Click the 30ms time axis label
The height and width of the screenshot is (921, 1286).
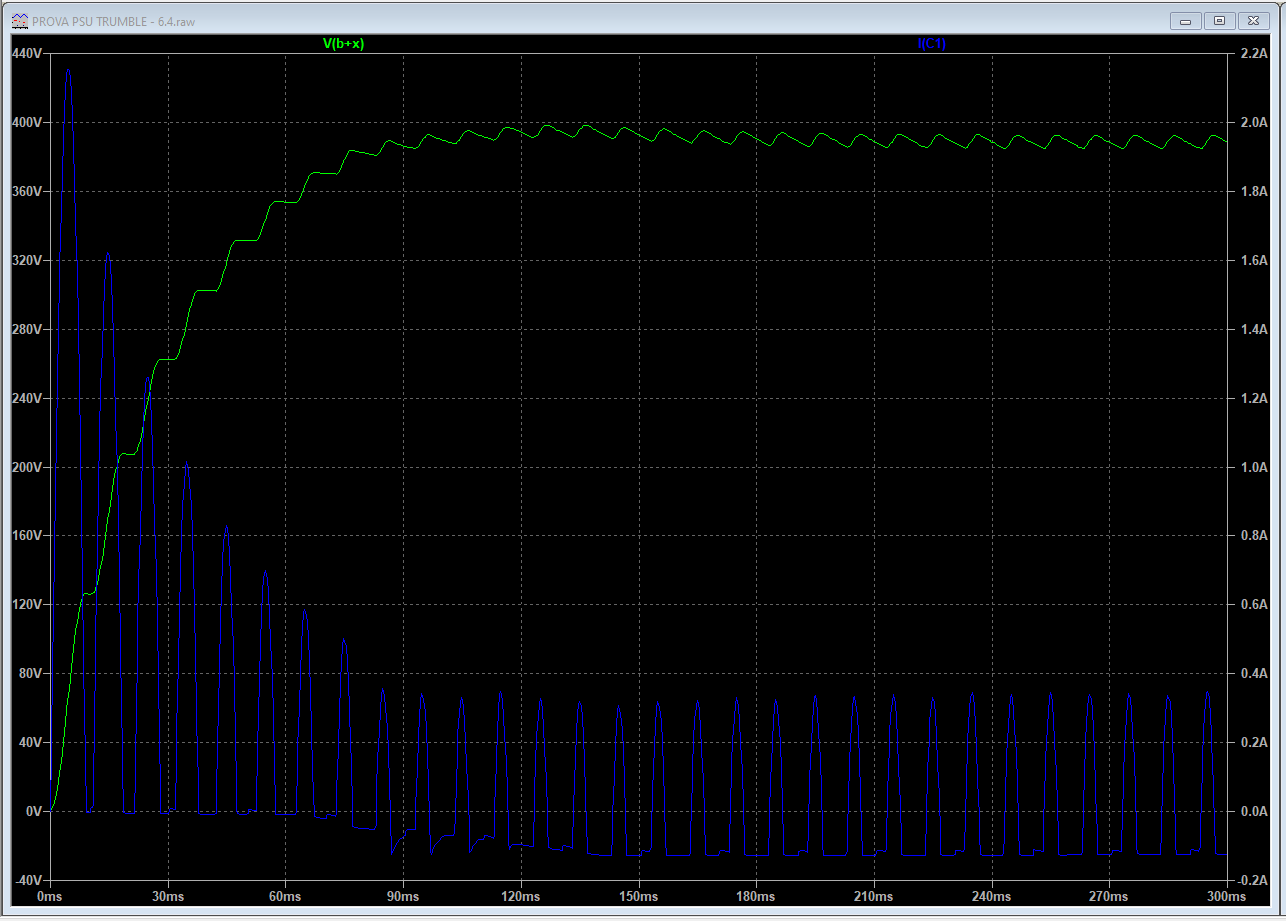coord(168,896)
